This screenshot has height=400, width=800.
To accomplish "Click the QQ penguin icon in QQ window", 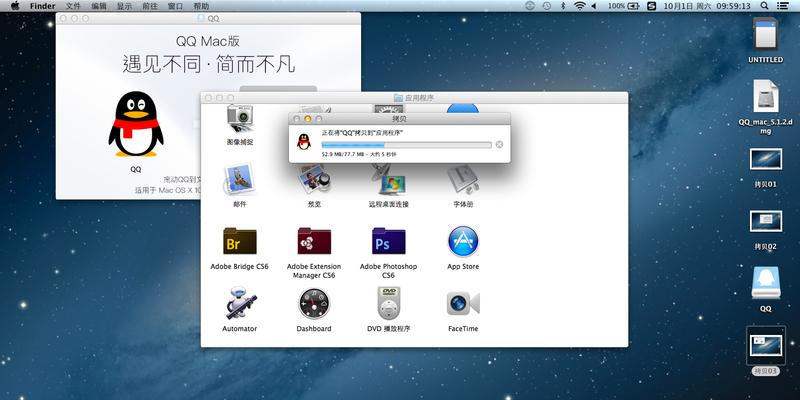I will [136, 124].
